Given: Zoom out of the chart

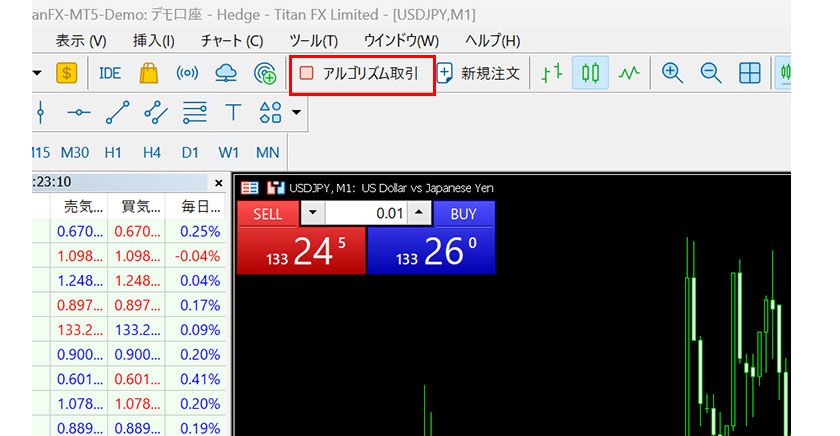Looking at the screenshot, I should [711, 73].
